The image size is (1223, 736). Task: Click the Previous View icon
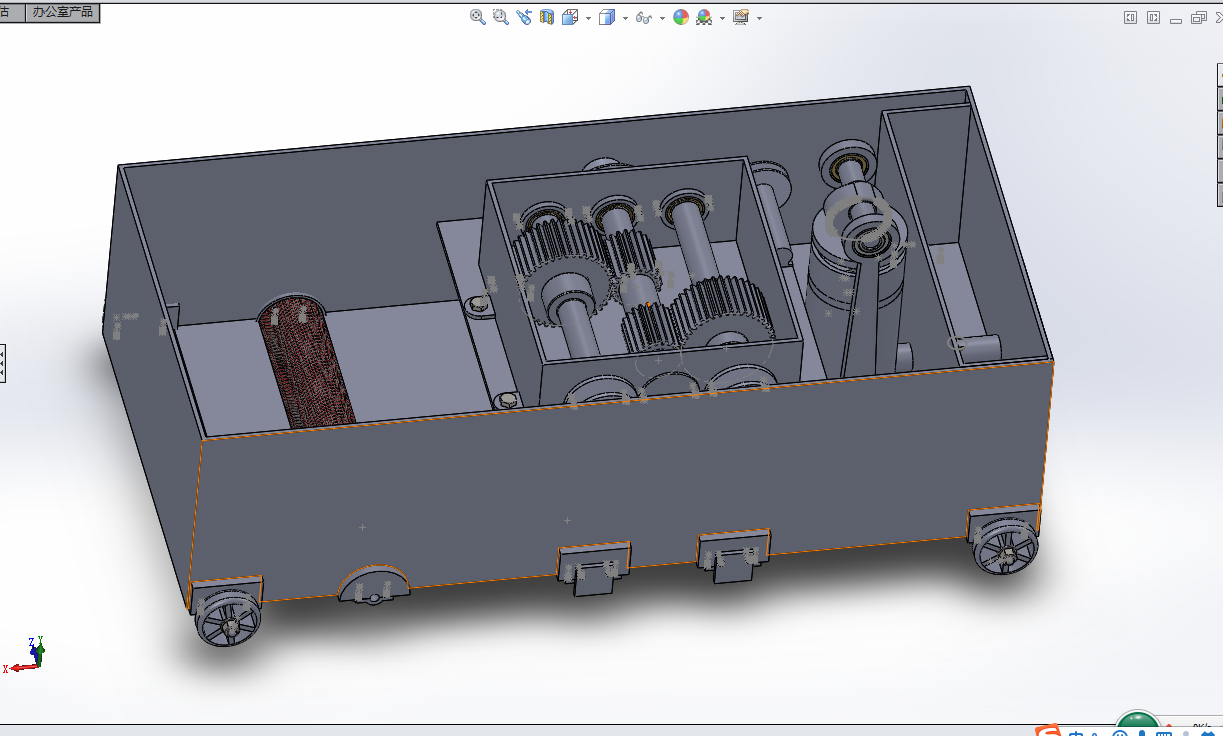click(524, 17)
